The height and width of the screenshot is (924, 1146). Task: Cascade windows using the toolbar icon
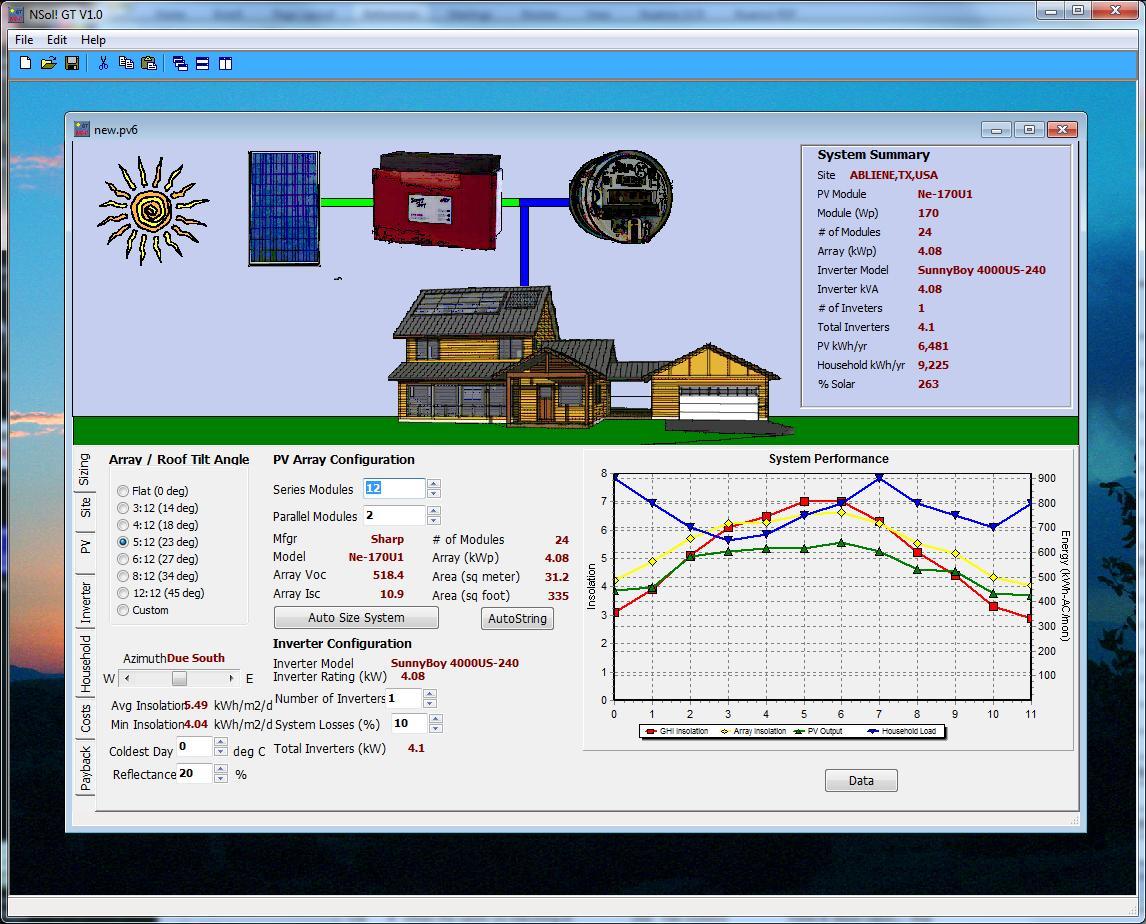180,63
